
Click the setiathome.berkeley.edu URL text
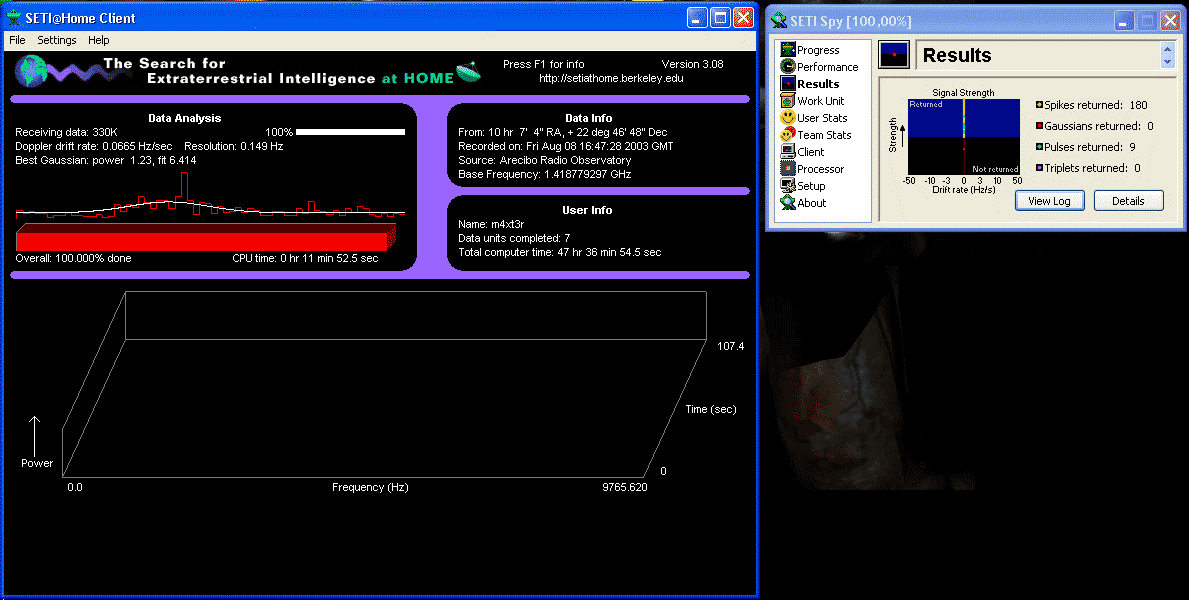click(x=611, y=78)
